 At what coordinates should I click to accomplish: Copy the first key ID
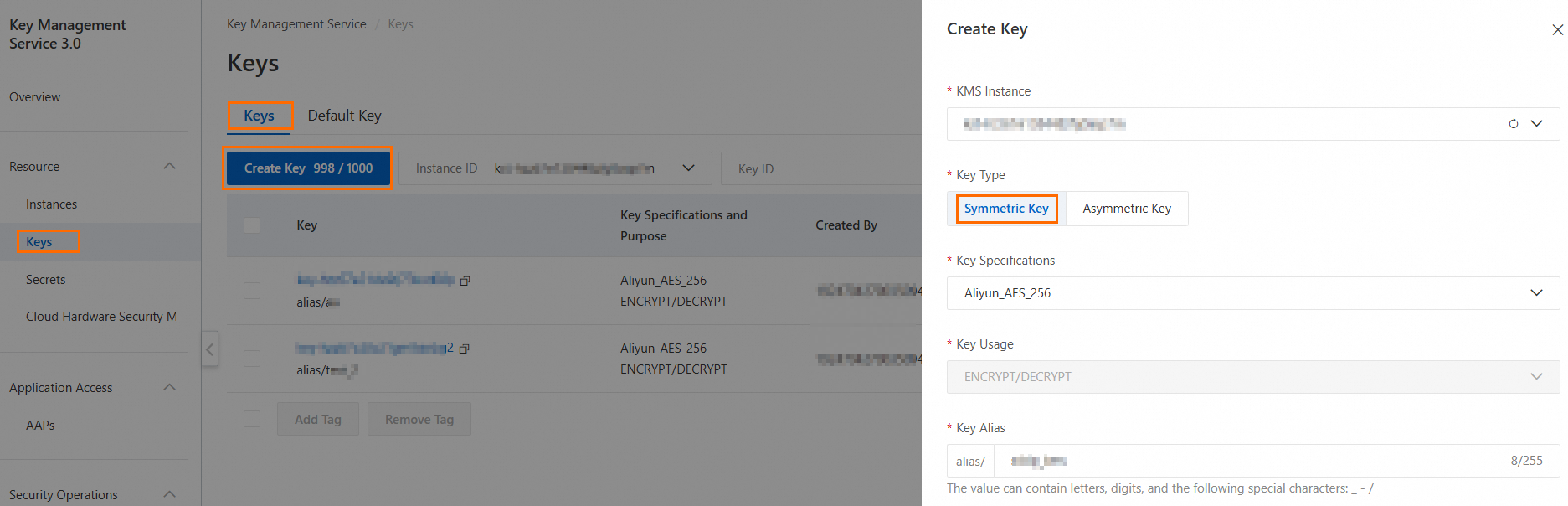coord(465,281)
